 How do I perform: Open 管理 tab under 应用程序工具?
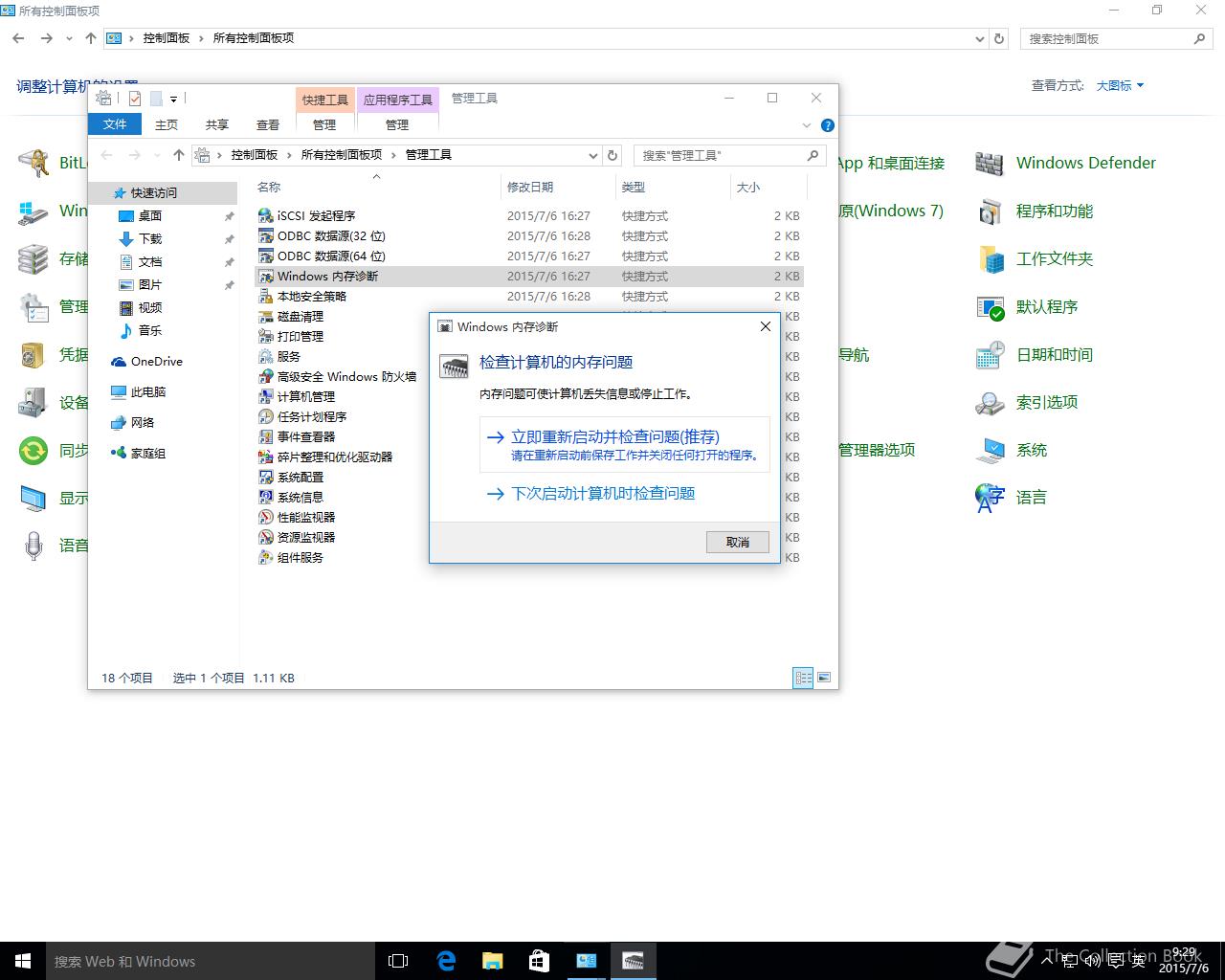(x=397, y=124)
